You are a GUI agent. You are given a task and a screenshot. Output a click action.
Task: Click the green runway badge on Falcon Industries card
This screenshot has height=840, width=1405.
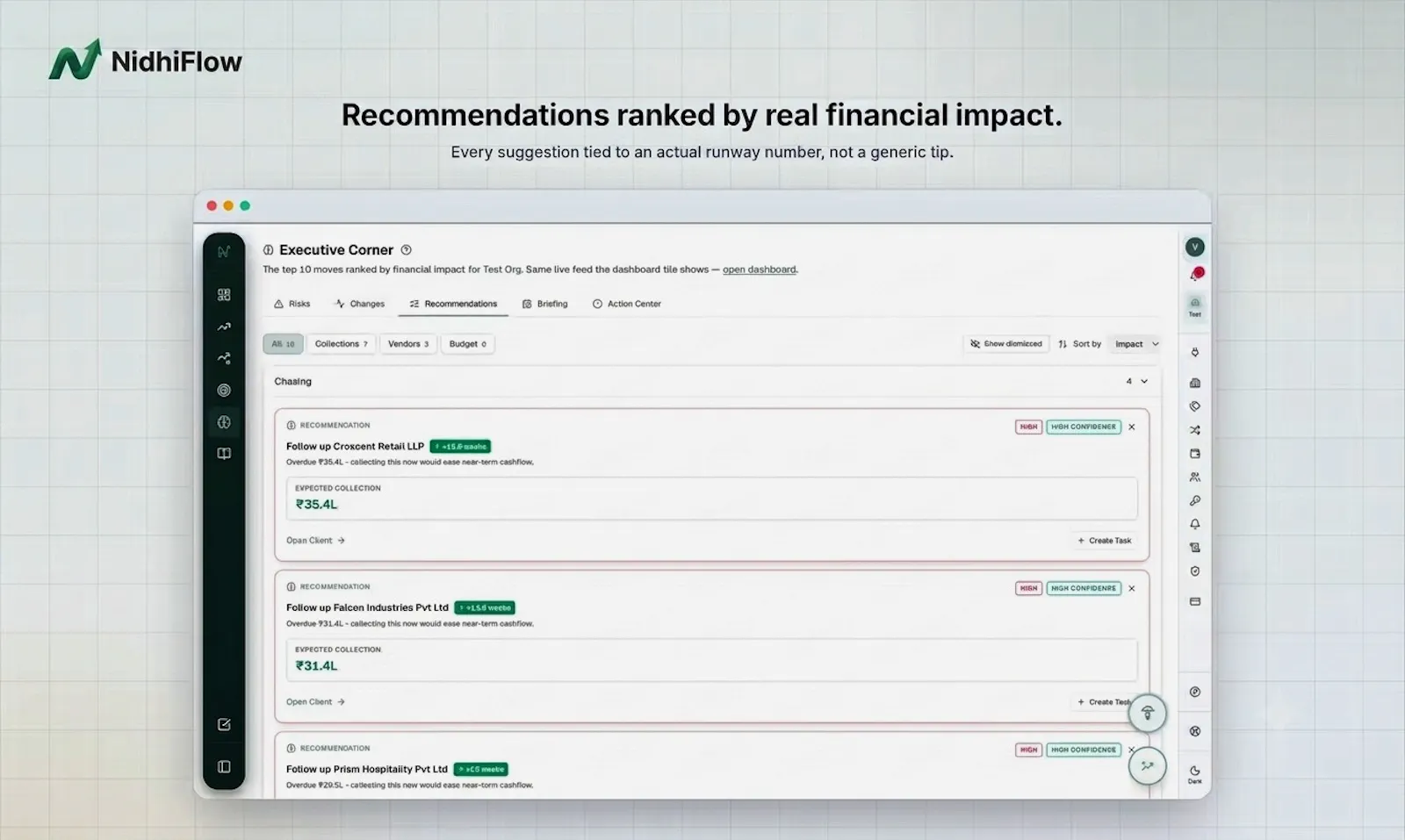point(485,608)
